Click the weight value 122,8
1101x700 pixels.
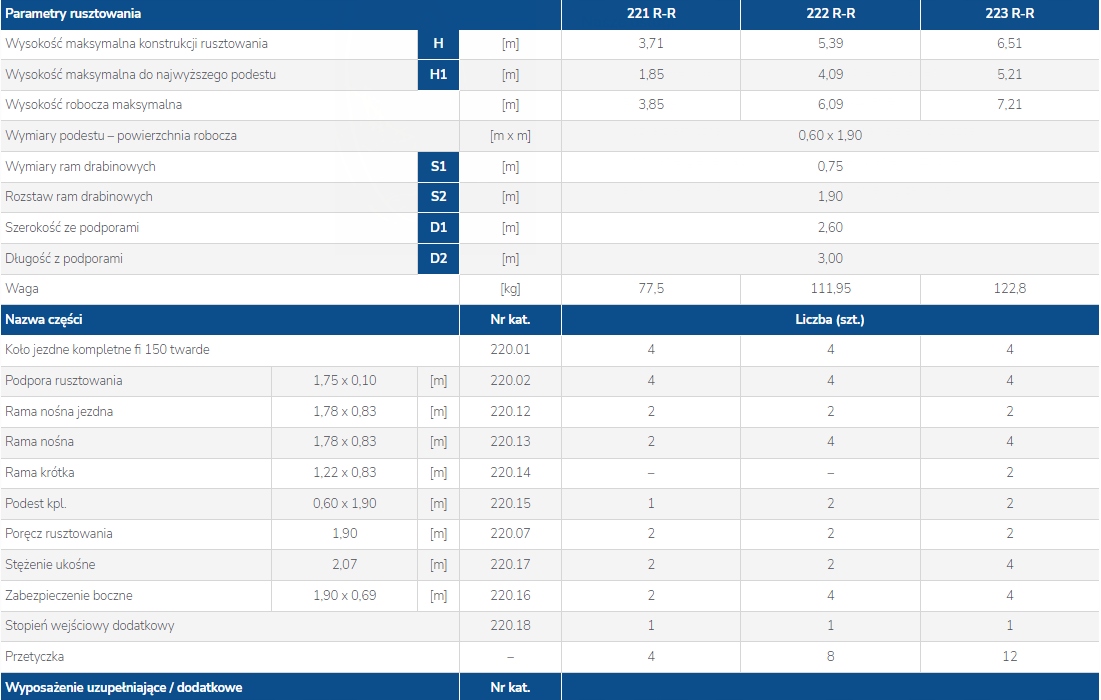[1010, 289]
